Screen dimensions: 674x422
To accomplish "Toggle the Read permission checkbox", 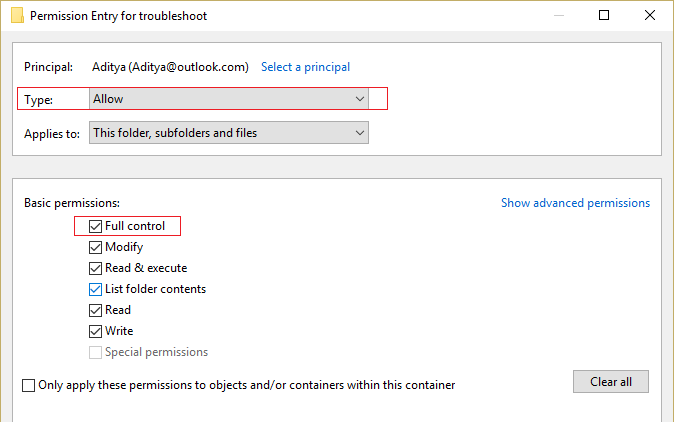I will coord(95,310).
